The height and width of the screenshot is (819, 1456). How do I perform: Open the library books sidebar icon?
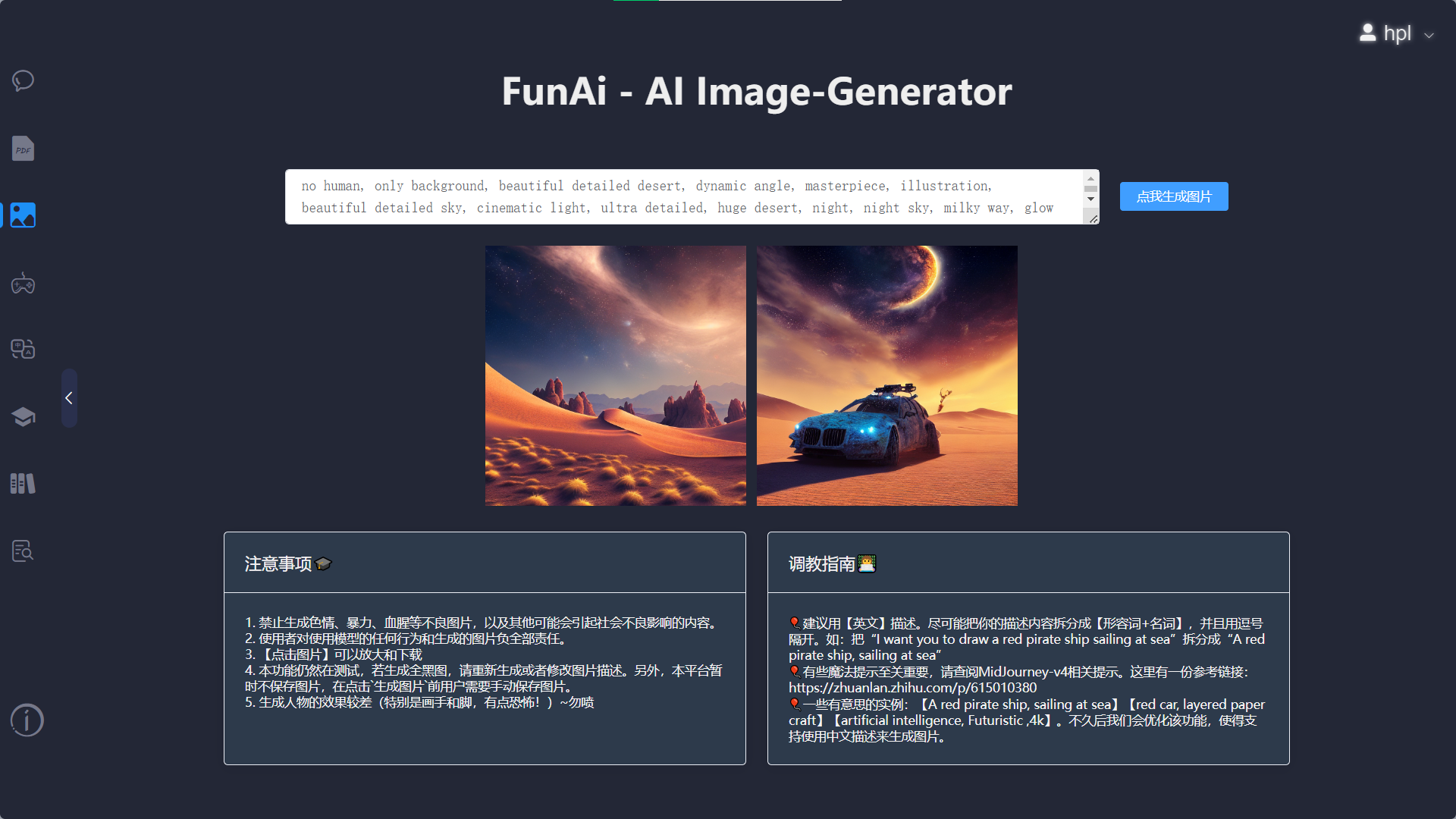(x=23, y=483)
